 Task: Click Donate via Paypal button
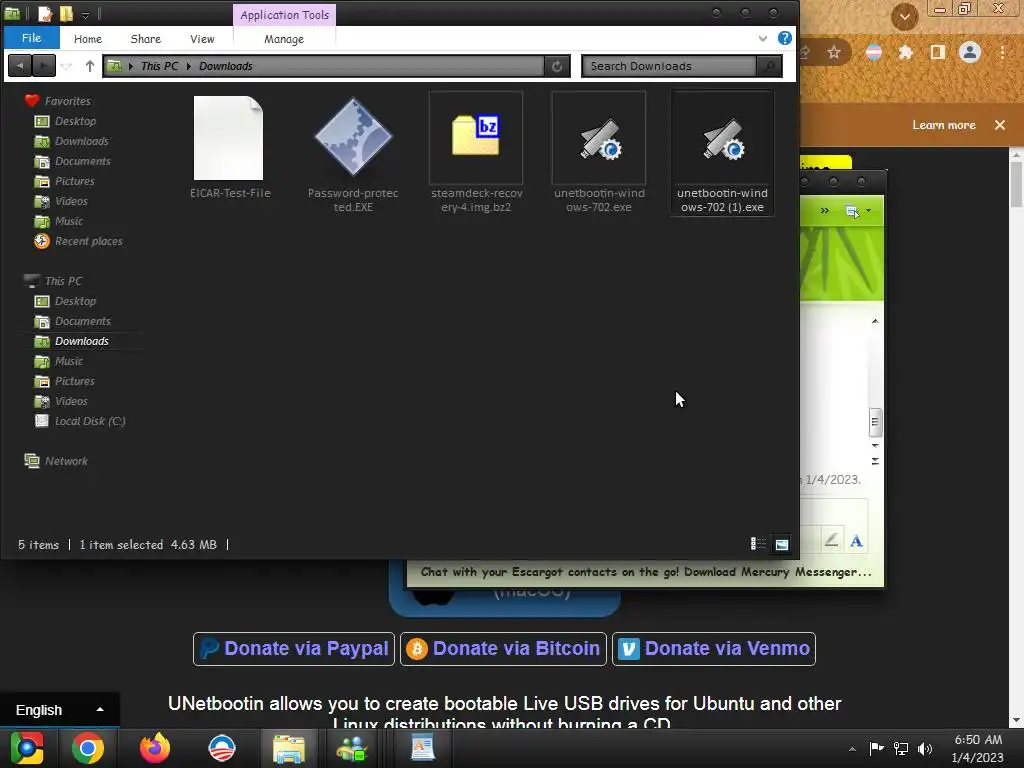(294, 648)
